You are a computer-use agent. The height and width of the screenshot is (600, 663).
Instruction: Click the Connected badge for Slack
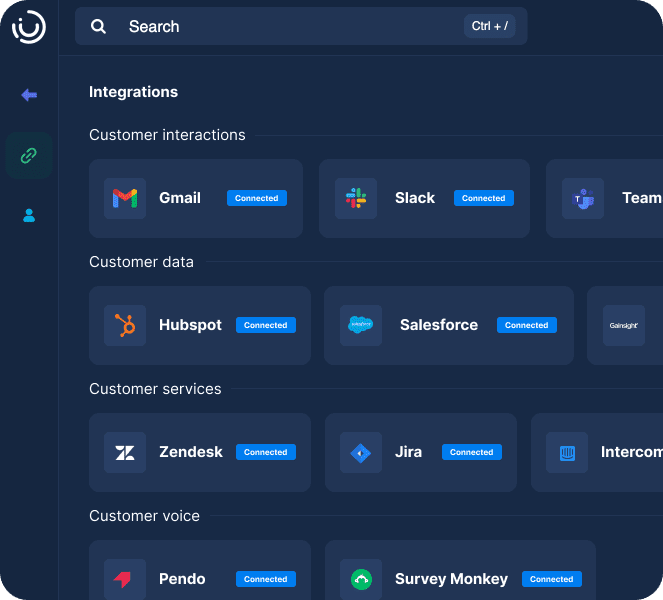point(484,198)
